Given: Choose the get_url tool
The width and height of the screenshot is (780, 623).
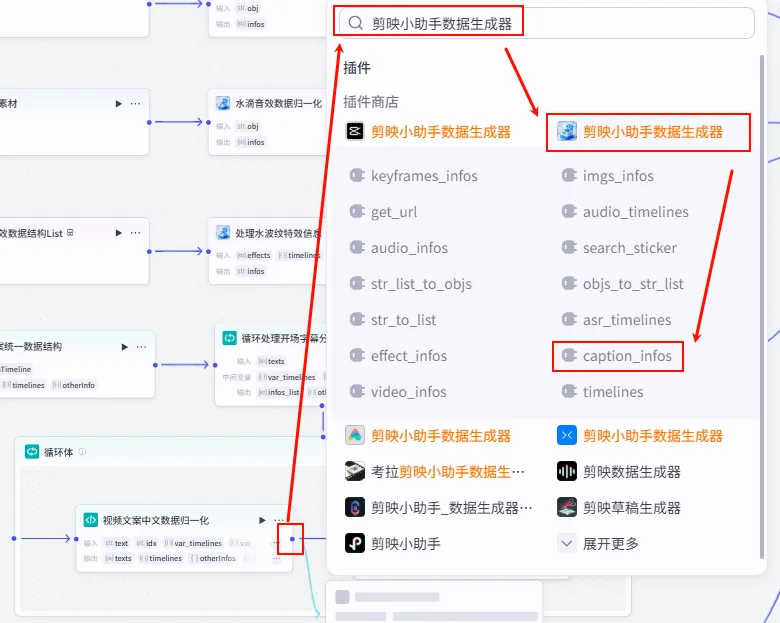Looking at the screenshot, I should (384, 212).
